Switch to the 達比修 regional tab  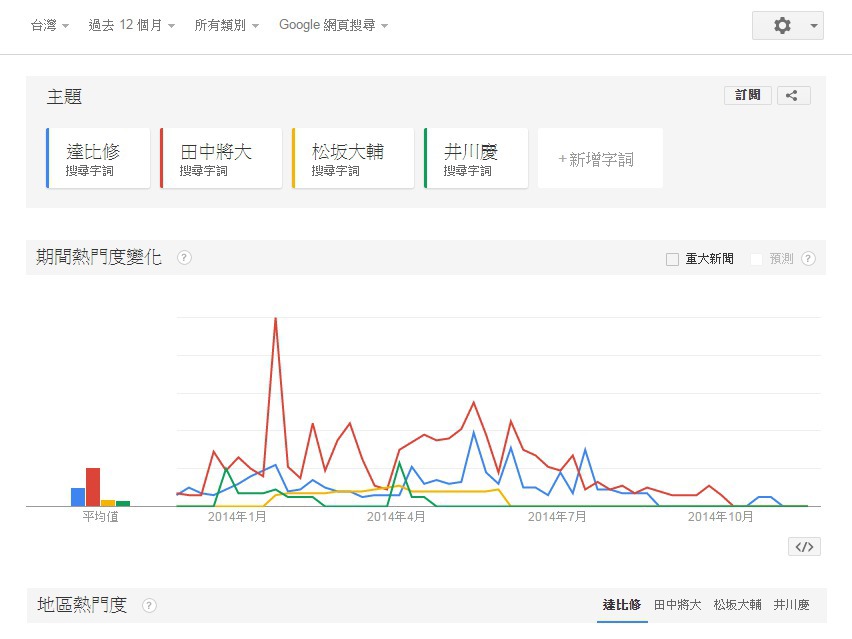[622, 605]
